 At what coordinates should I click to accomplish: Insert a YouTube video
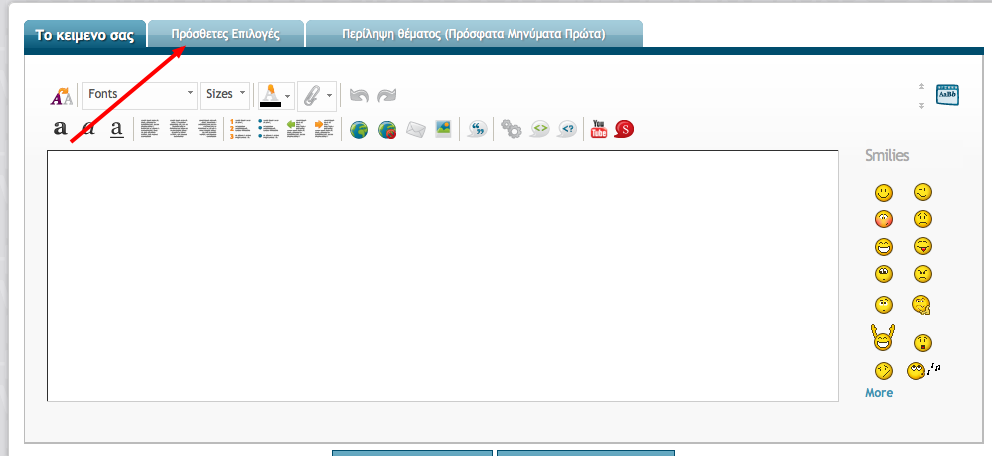click(598, 128)
